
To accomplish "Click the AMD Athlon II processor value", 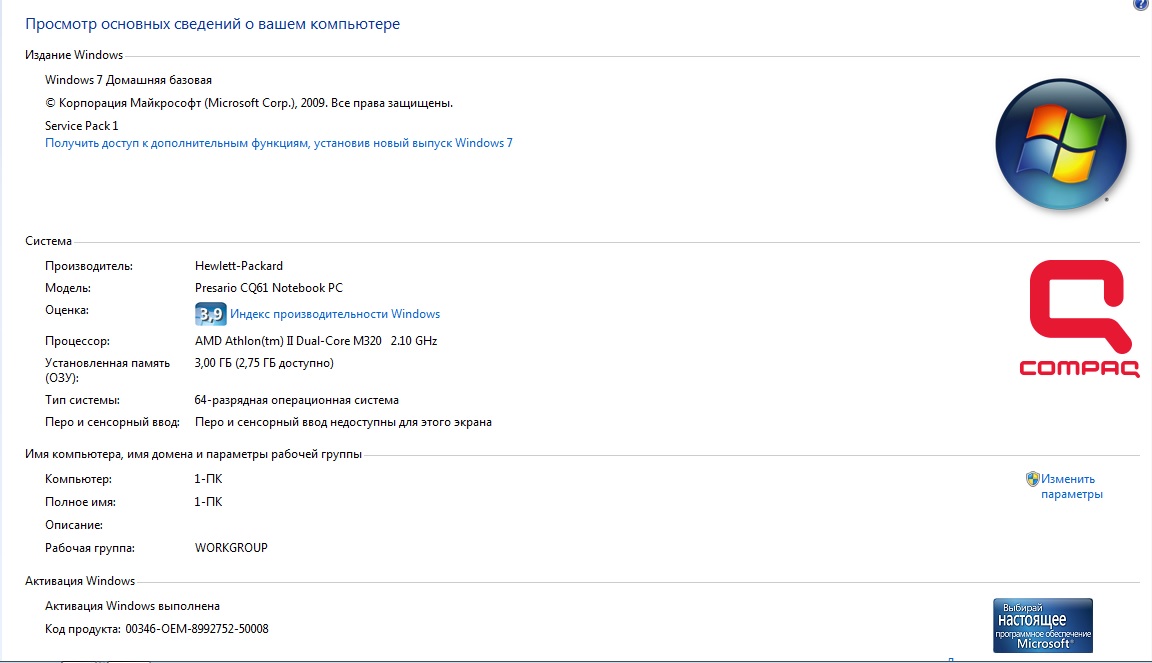I will (316, 341).
